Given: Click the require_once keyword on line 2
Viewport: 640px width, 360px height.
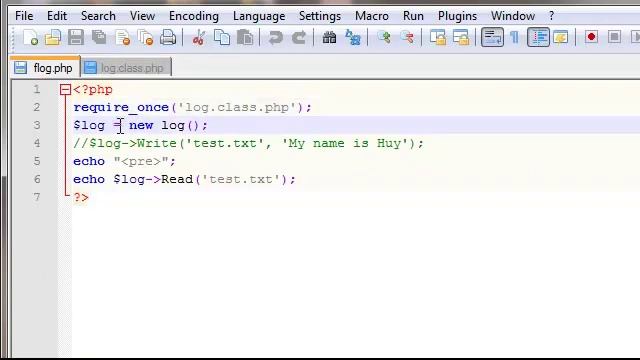Looking at the screenshot, I should tap(121, 107).
